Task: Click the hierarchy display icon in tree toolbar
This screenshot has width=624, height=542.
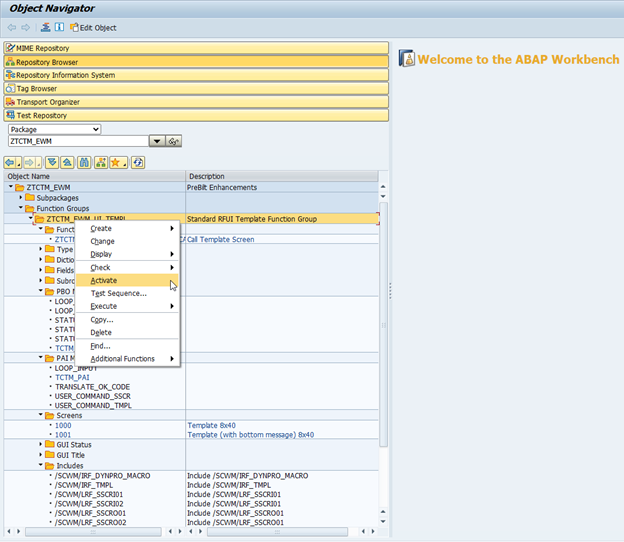Action: pos(101,162)
